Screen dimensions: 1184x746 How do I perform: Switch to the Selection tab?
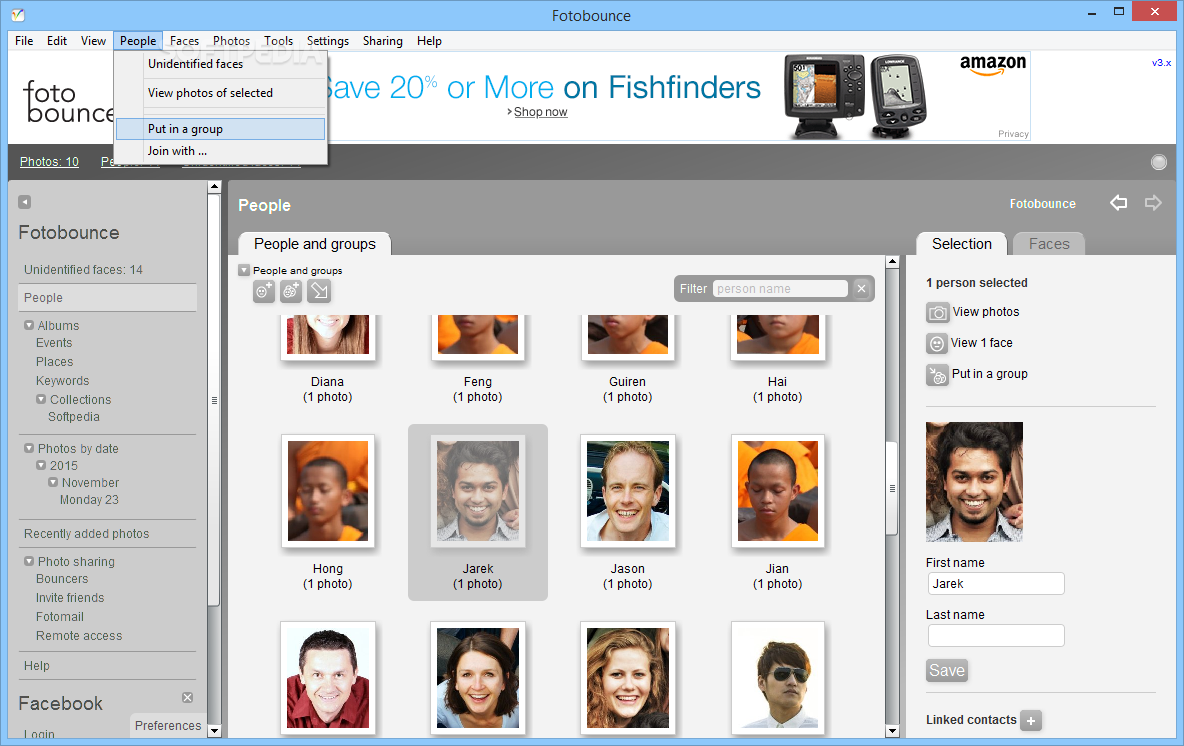click(961, 244)
